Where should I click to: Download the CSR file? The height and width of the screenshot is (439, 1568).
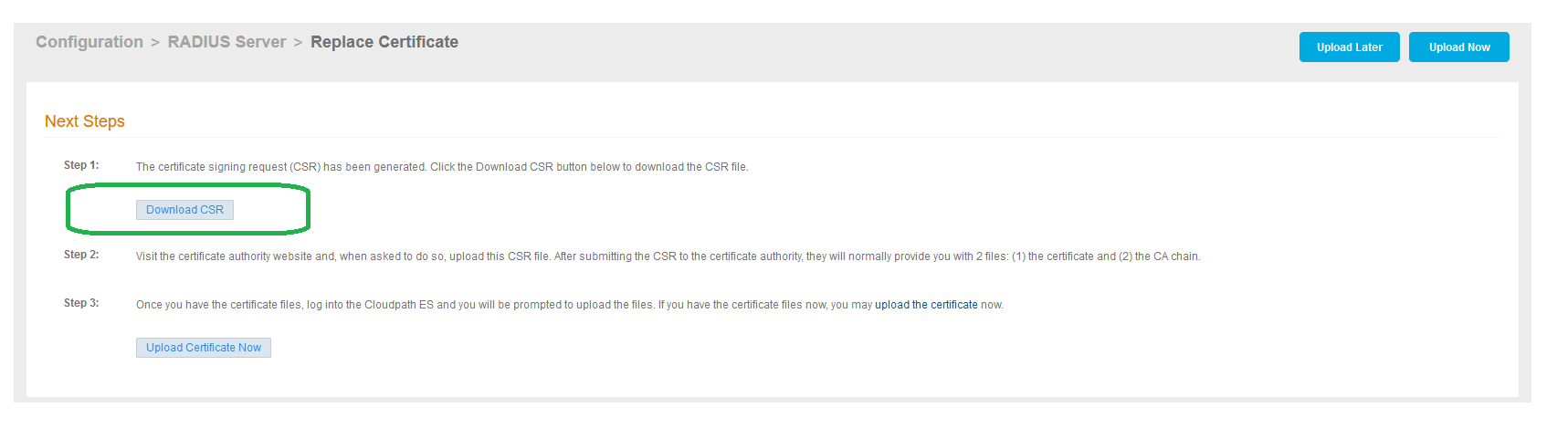184,210
